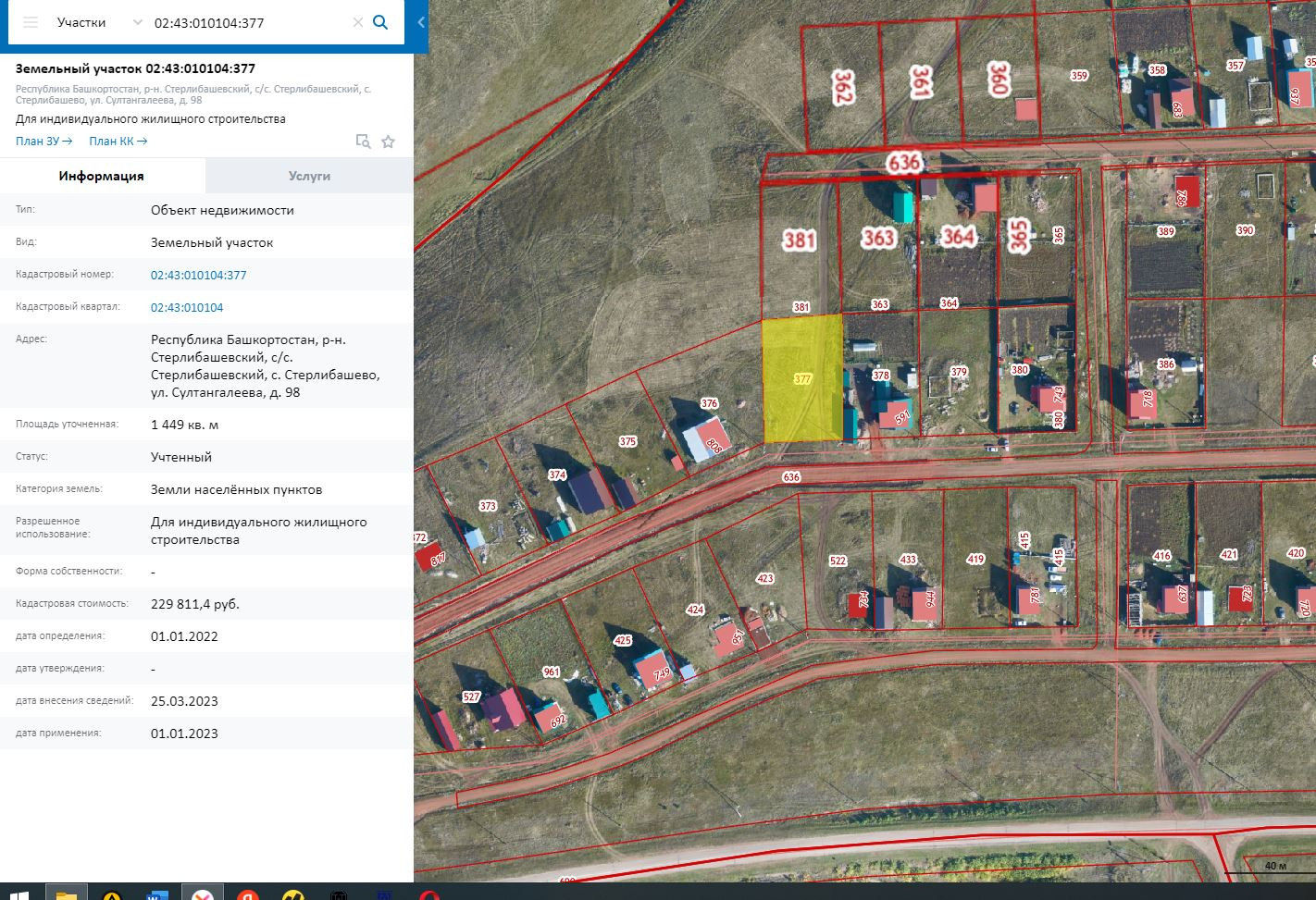Image resolution: width=1316 pixels, height=900 pixels.
Task: Add parcel to favorites with star icon
Action: click(x=389, y=142)
